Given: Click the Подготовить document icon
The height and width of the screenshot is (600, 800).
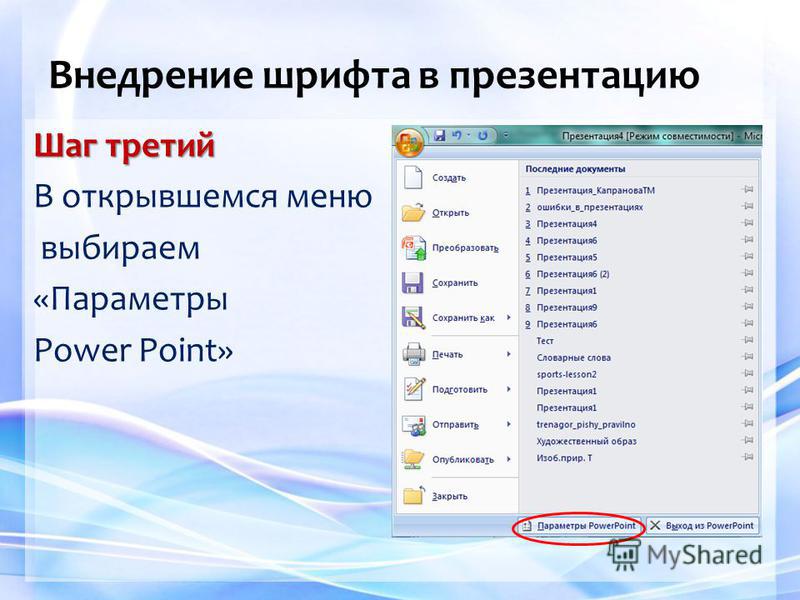Looking at the screenshot, I should (413, 389).
